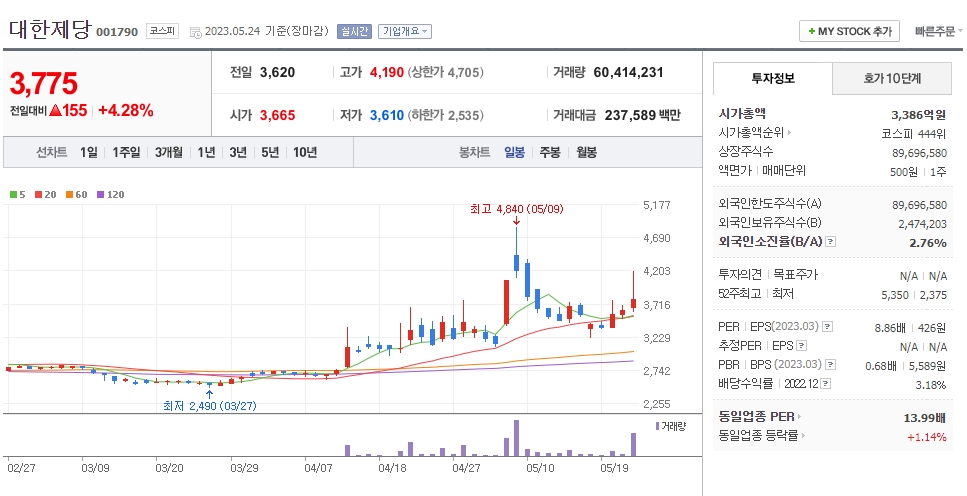This screenshot has width=967, height=496.
Task: Click the 상한가 4,705 text
Action: pyautogui.click(x=446, y=73)
